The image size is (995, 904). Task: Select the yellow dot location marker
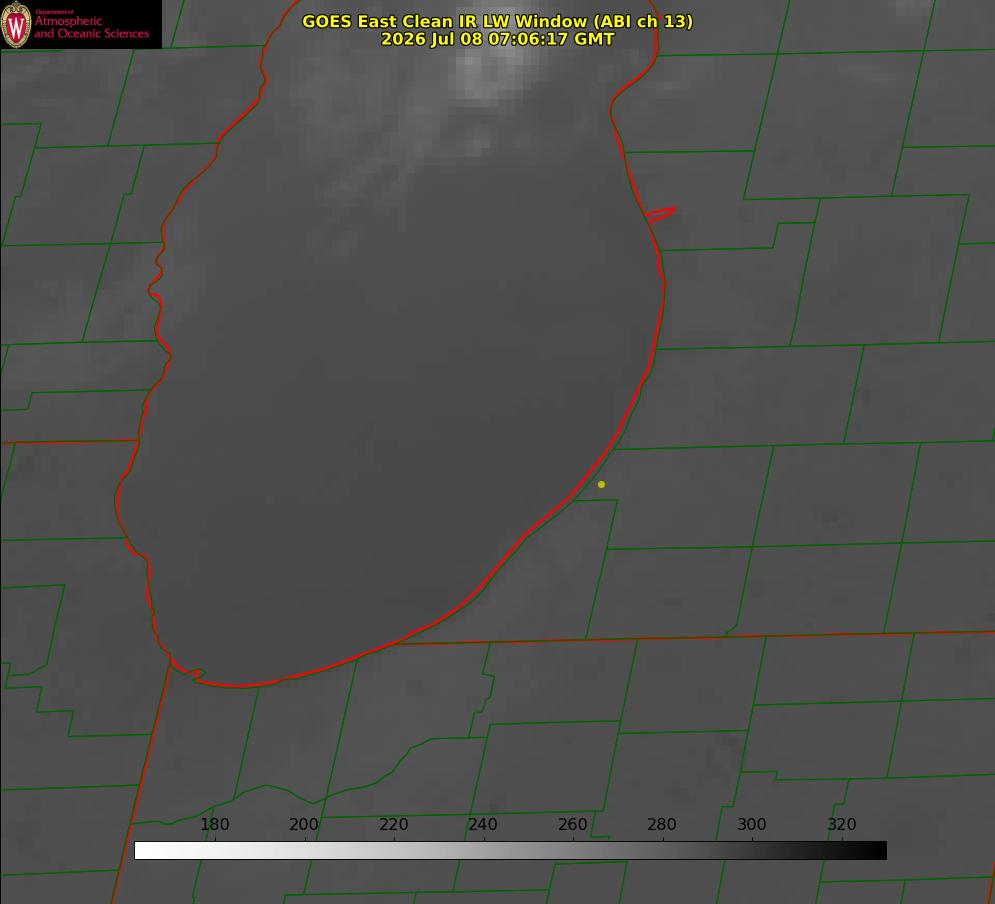(601, 484)
